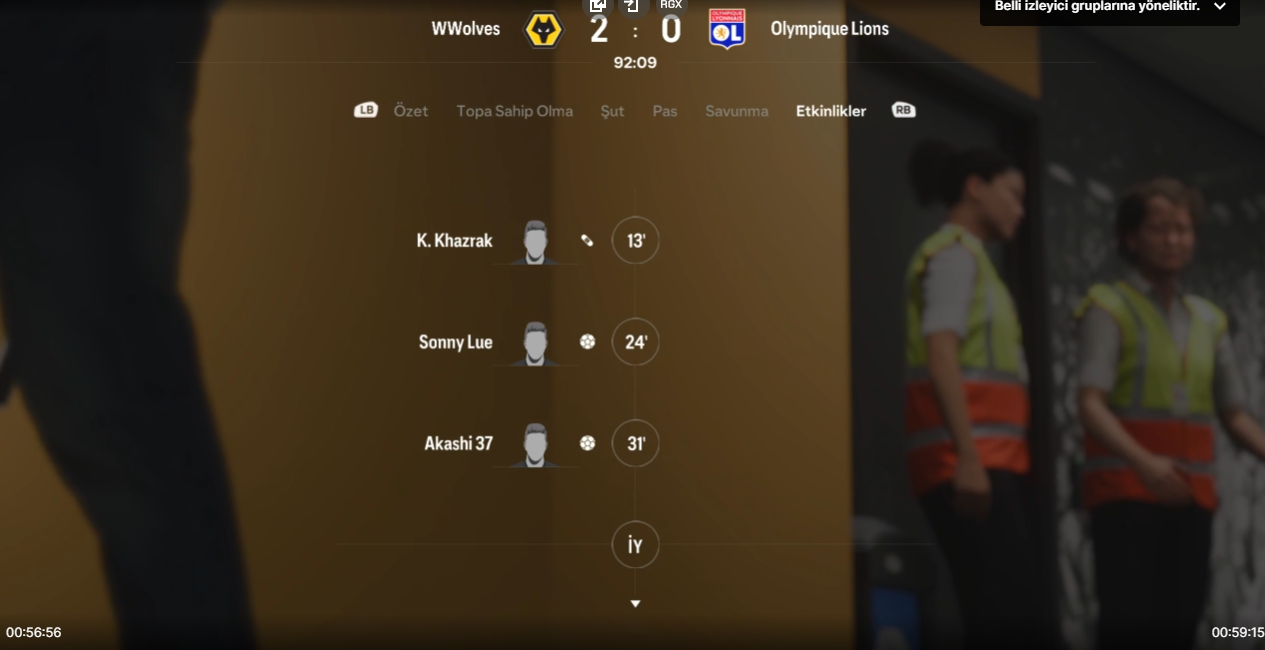Click the pop-out window icon at top
The height and width of the screenshot is (650, 1265).
pyautogui.click(x=598, y=6)
